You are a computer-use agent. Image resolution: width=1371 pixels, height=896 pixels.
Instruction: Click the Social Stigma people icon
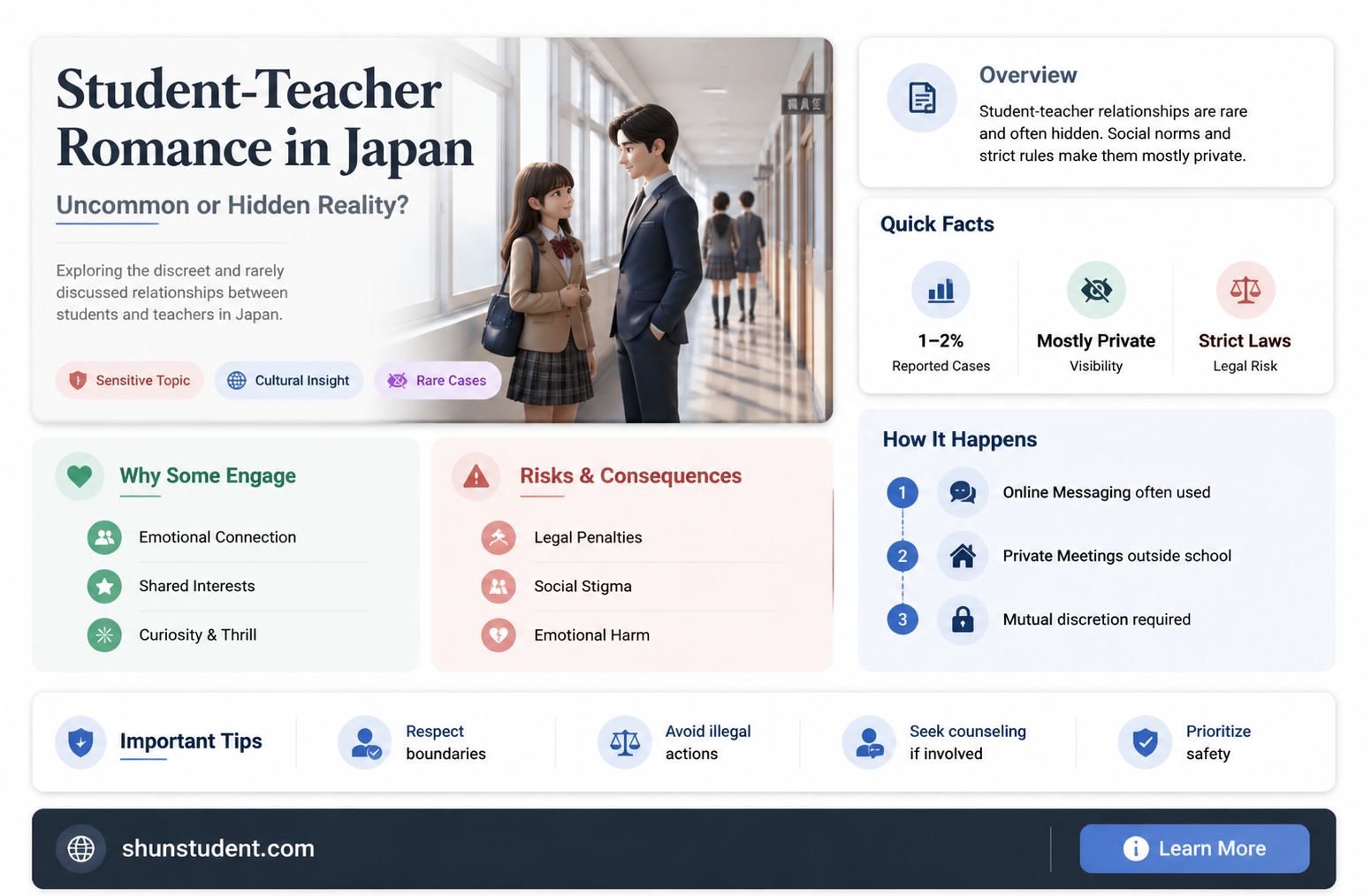pos(499,586)
